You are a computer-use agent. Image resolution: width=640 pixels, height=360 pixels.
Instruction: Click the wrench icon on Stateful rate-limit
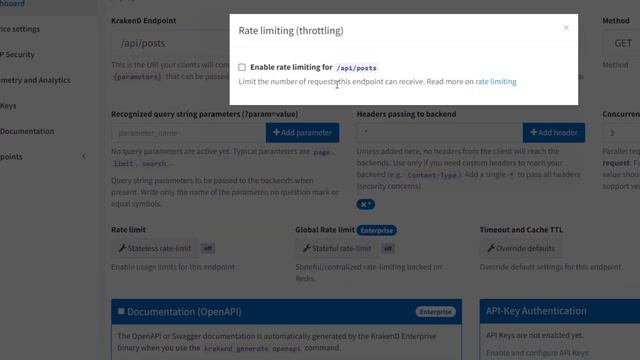tap(307, 248)
